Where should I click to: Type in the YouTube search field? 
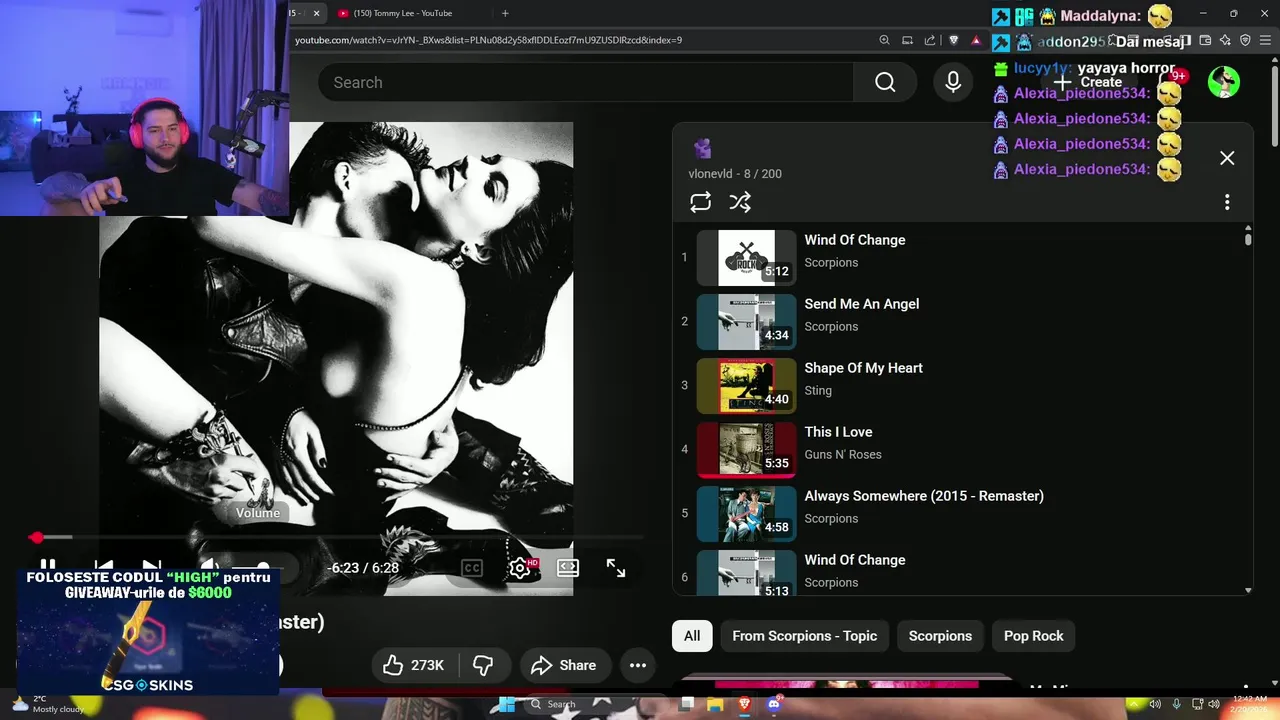point(585,82)
